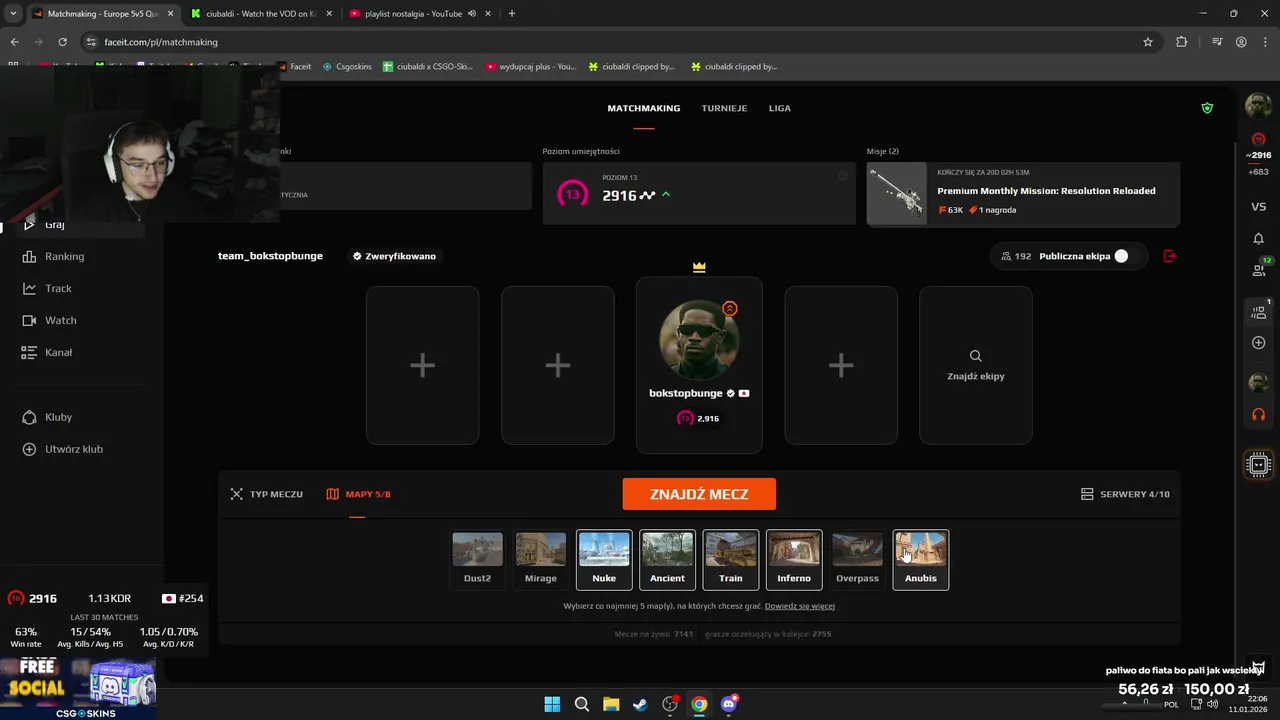Switch to the TURNIEJE tab
The image size is (1280, 720).
[x=724, y=108]
